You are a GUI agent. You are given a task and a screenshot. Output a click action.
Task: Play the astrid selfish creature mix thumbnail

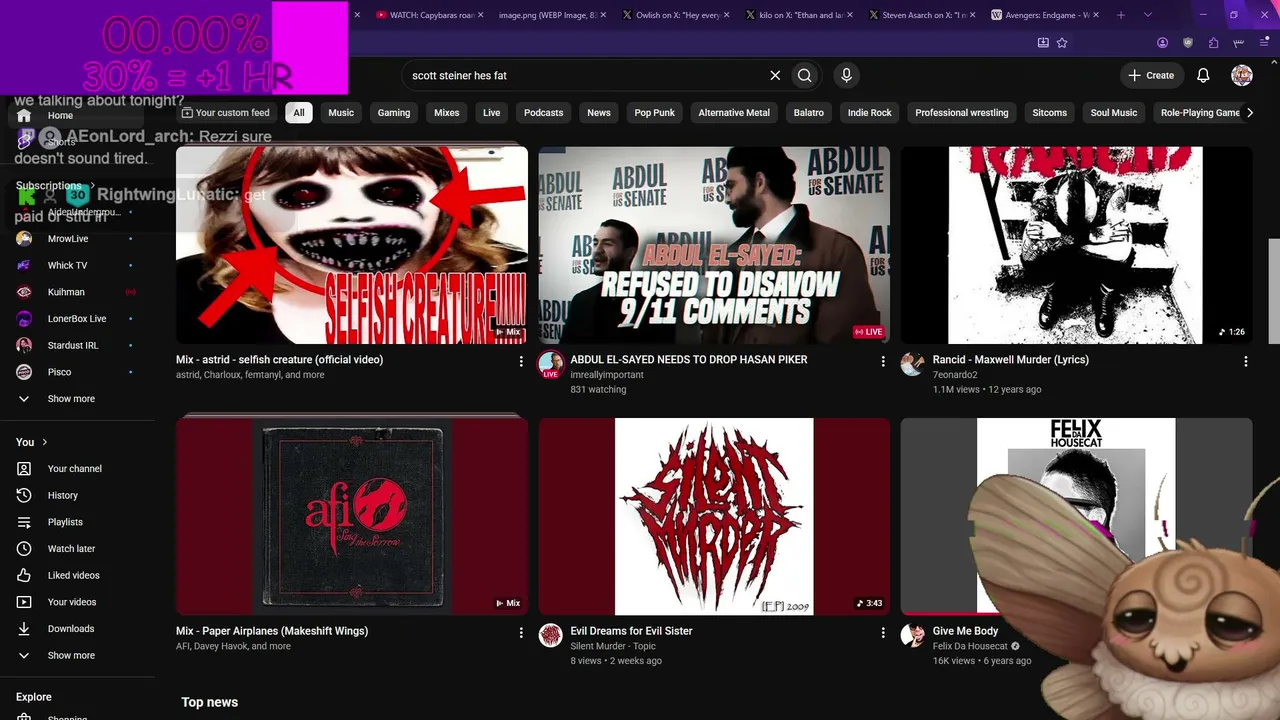(352, 245)
